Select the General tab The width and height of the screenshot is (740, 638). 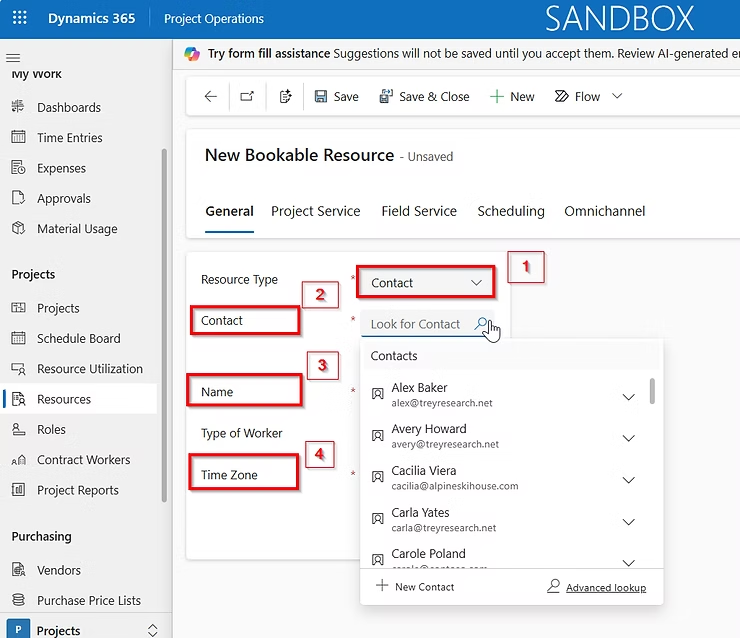(229, 211)
